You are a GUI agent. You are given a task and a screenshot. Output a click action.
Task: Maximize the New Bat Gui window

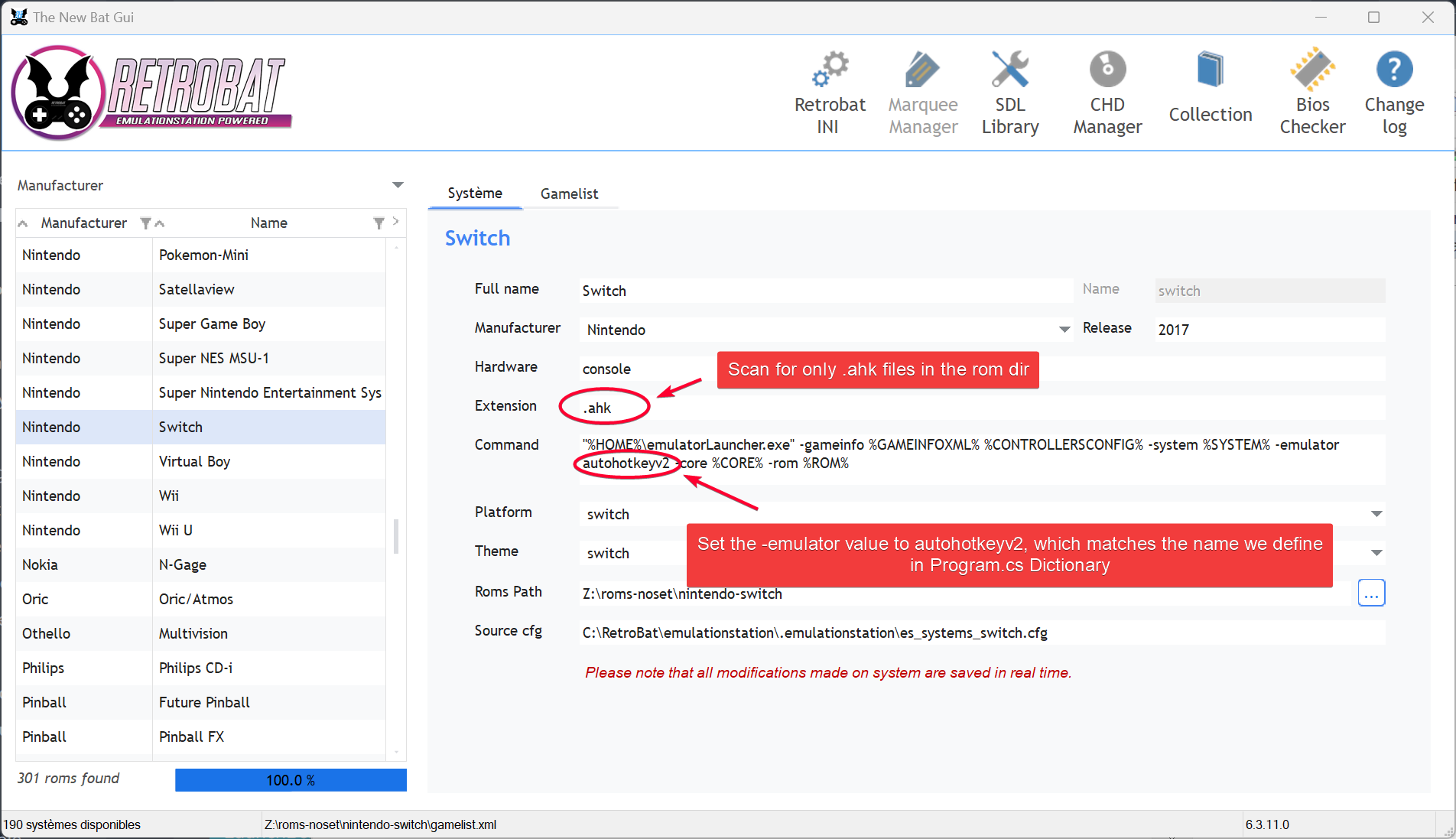[x=1373, y=17]
